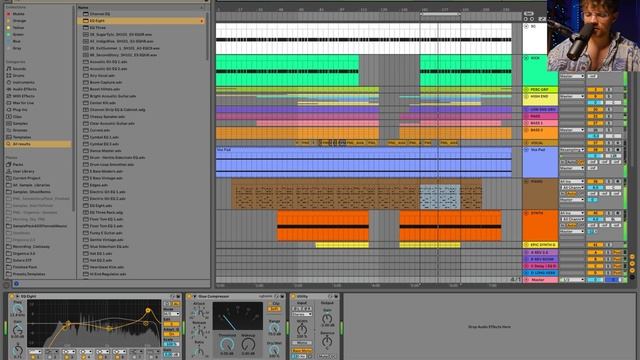The width and height of the screenshot is (640, 360).
Task: Select the highest EQ Eight filter node on the curve
Action: (148, 311)
